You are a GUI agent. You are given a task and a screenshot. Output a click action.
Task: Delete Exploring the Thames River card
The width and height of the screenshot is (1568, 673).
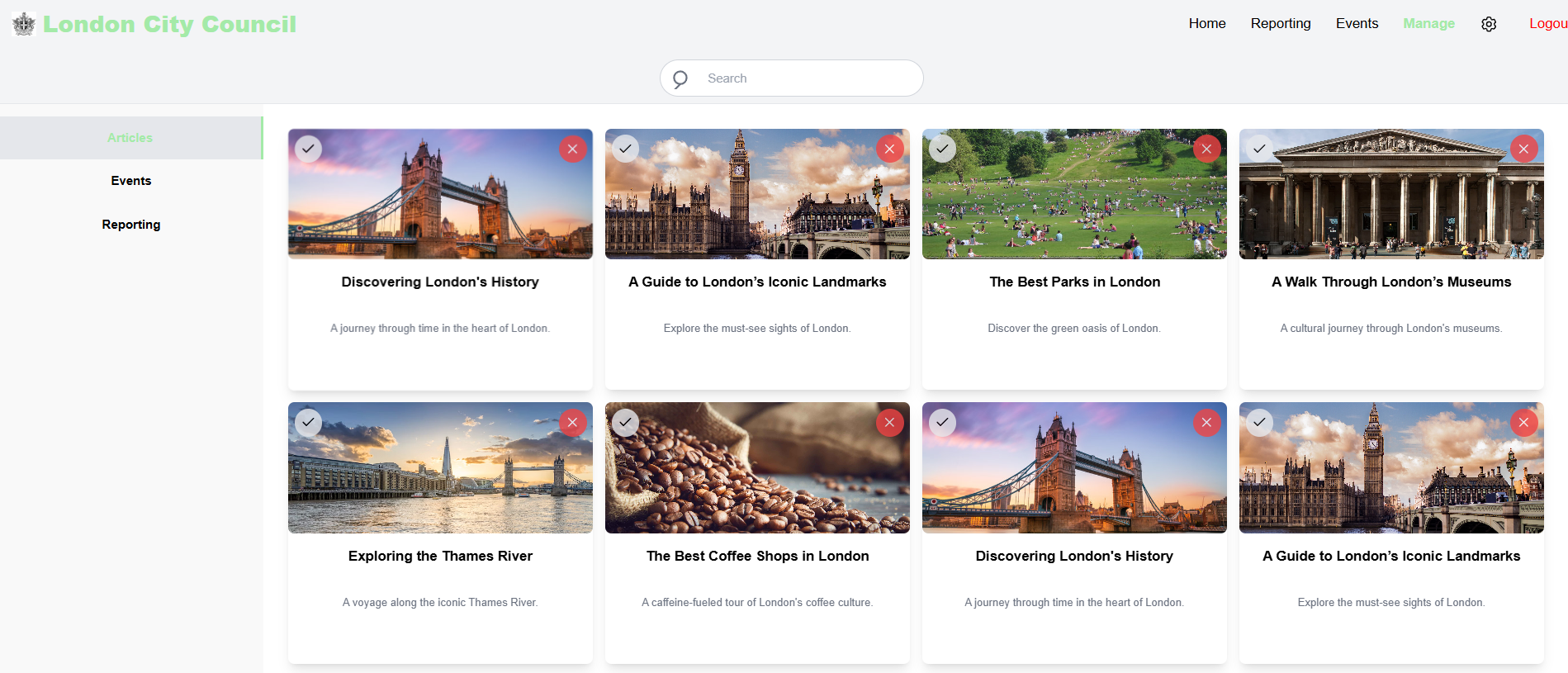pos(573,422)
